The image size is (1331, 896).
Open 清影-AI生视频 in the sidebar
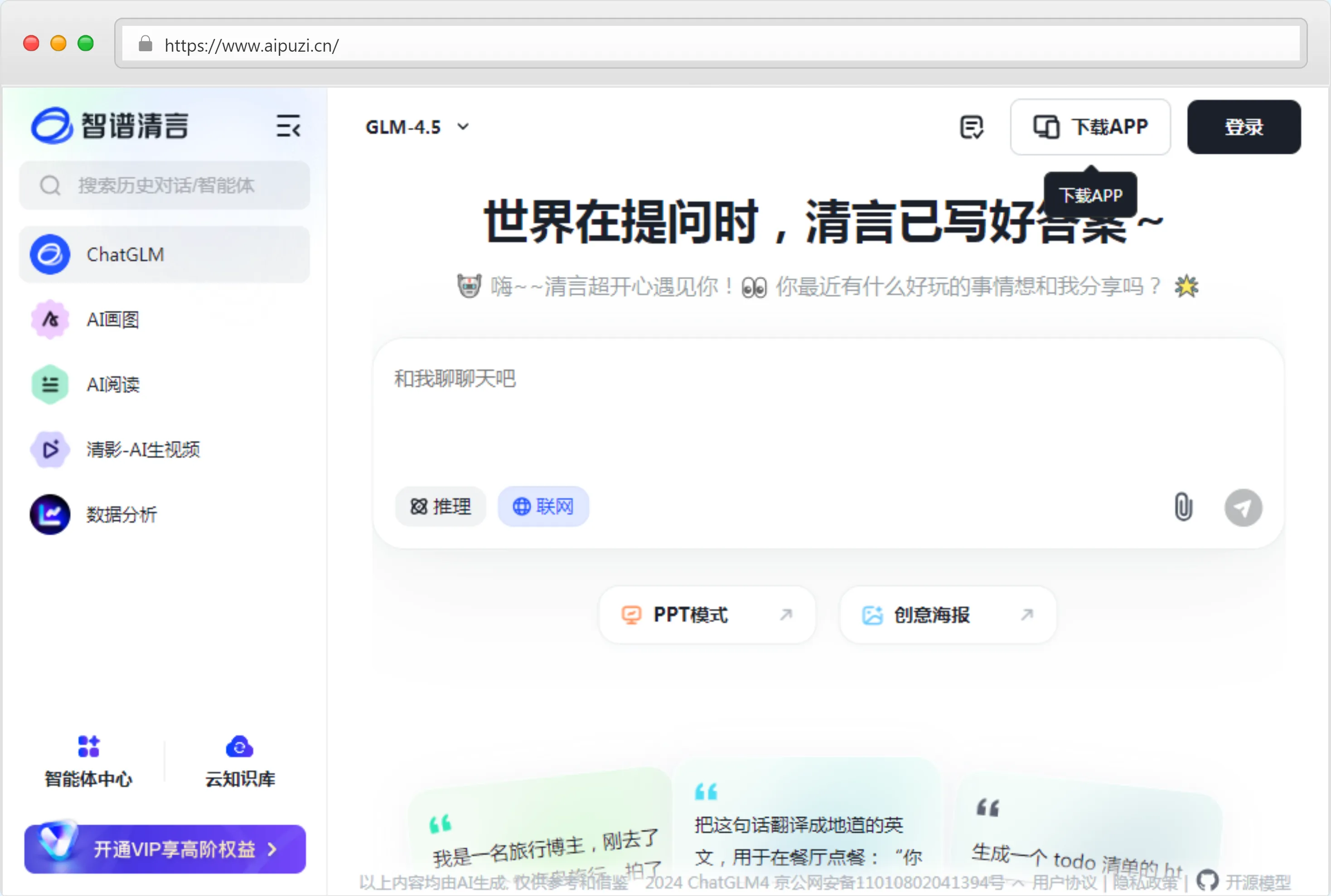(165, 450)
